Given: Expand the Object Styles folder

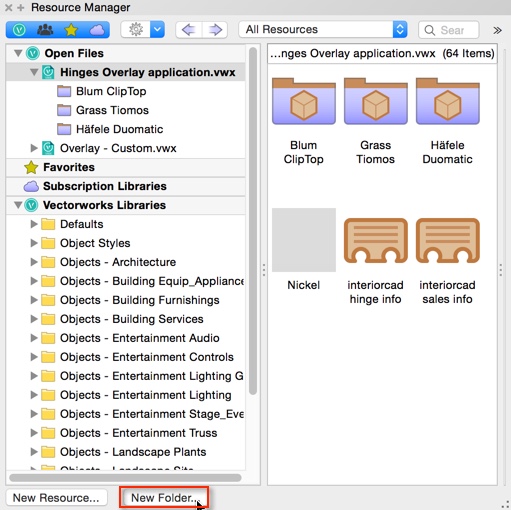Looking at the screenshot, I should [34, 243].
